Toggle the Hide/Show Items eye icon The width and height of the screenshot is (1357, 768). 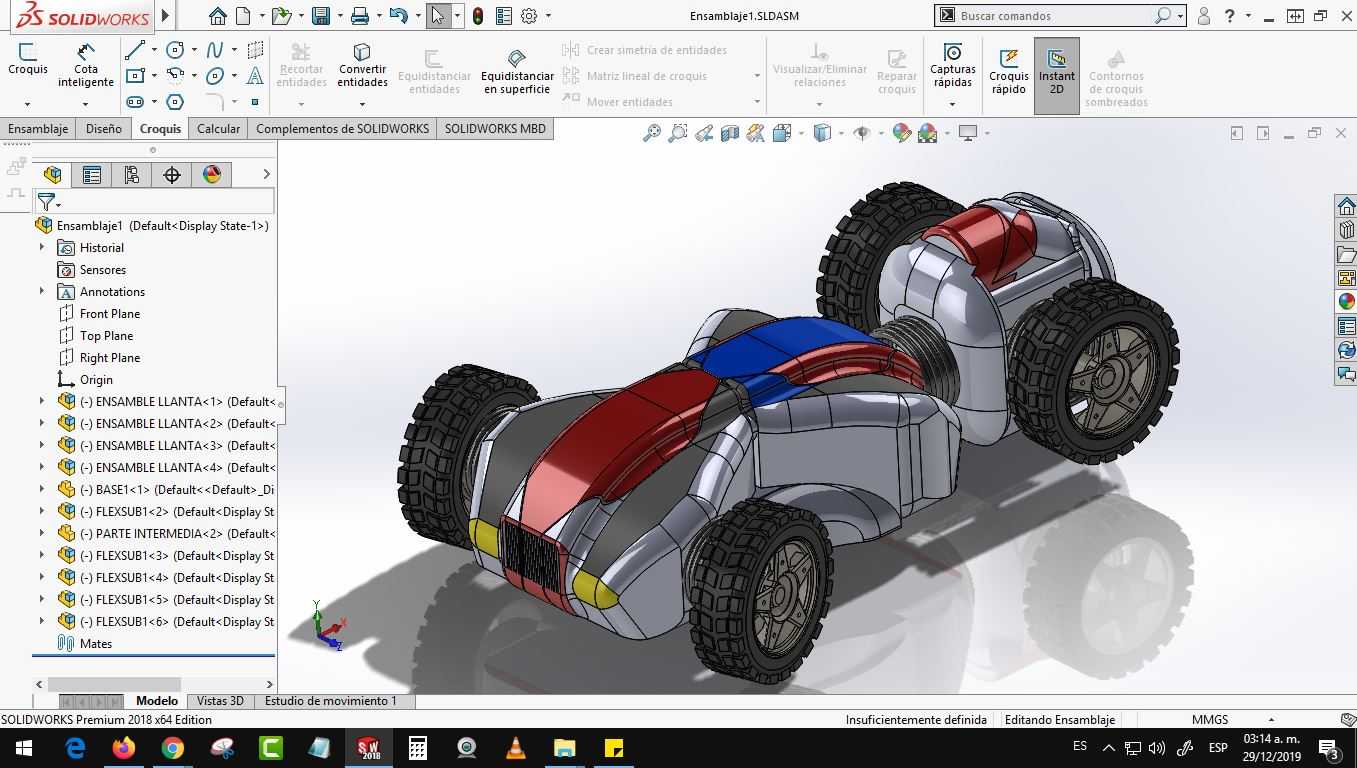862,133
